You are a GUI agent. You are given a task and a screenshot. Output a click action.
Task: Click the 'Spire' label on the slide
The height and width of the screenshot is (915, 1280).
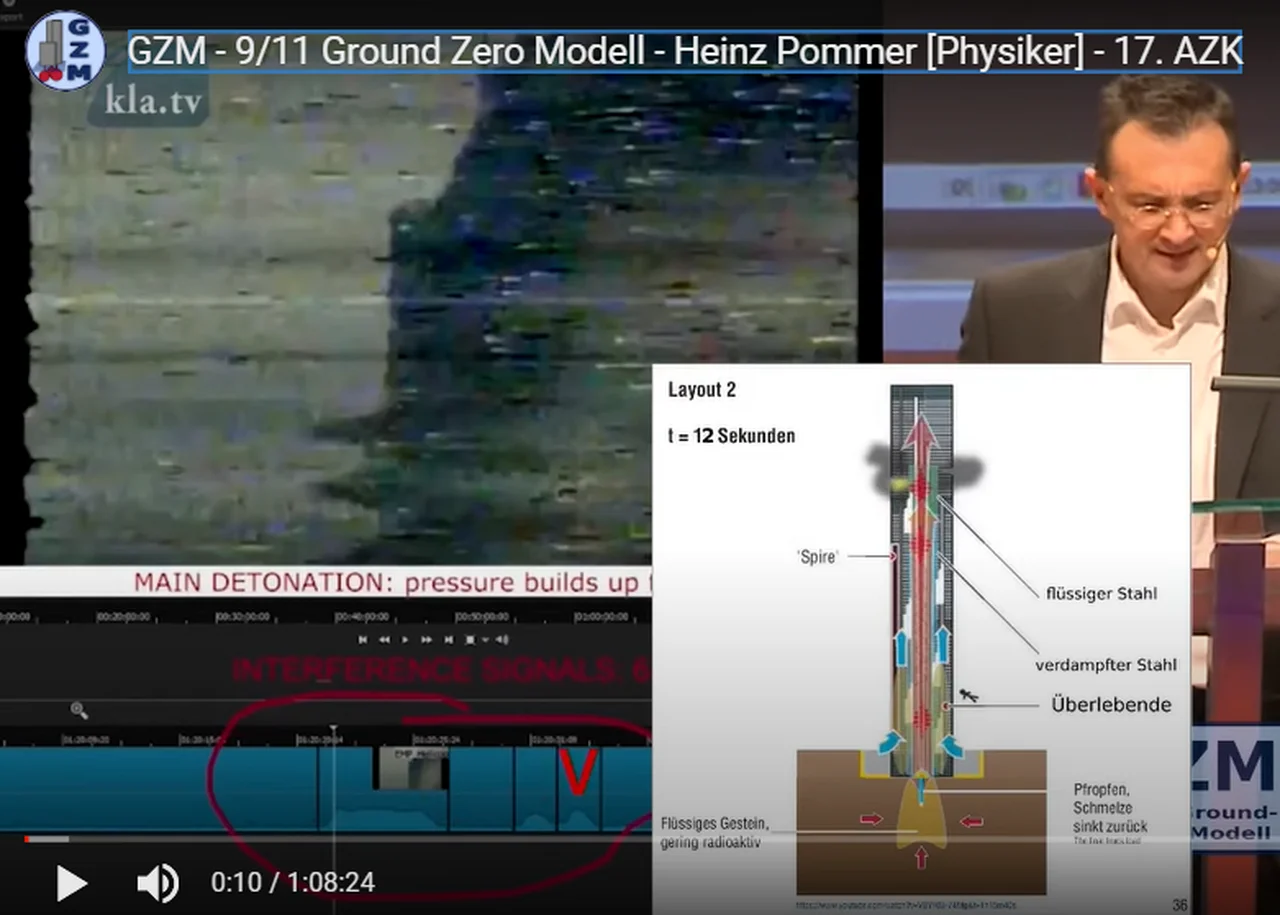818,557
